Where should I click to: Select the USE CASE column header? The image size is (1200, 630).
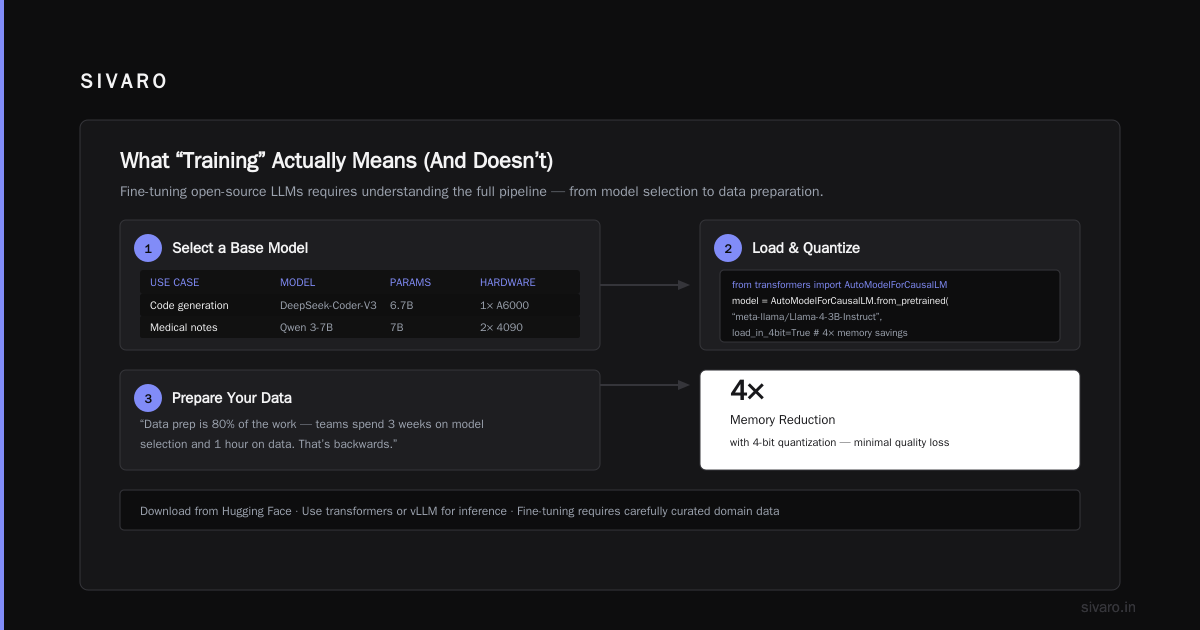175,282
